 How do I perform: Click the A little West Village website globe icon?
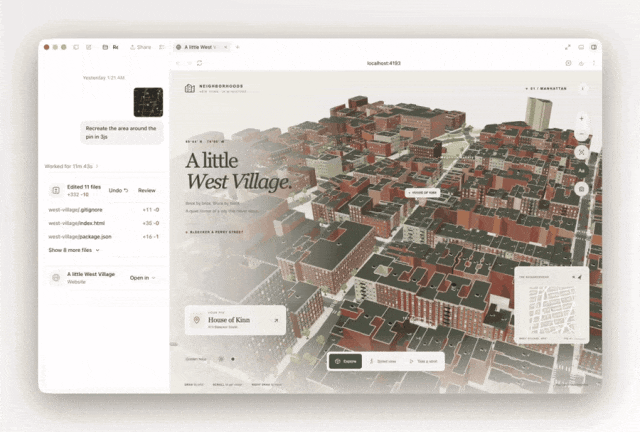tap(56, 278)
